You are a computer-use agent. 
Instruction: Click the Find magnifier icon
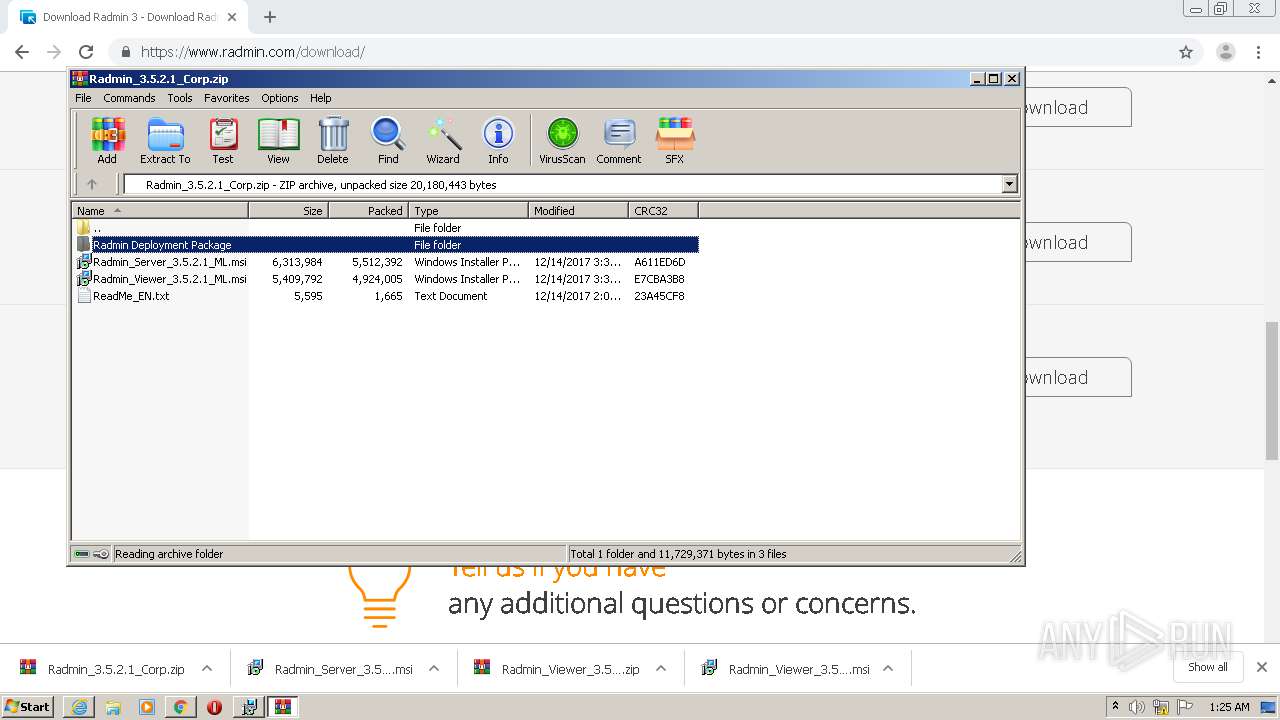tap(388, 140)
